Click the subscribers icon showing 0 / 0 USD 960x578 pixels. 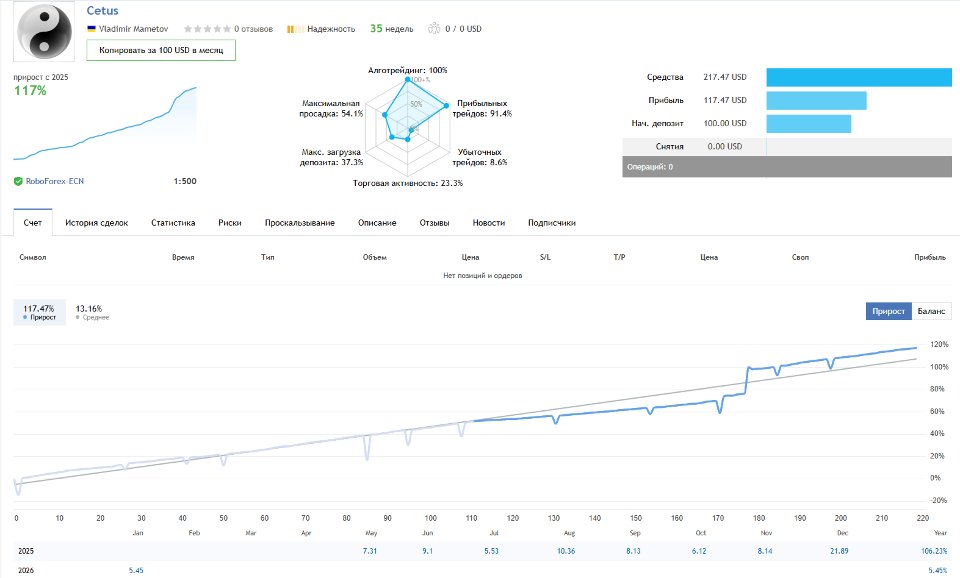pyautogui.click(x=435, y=28)
